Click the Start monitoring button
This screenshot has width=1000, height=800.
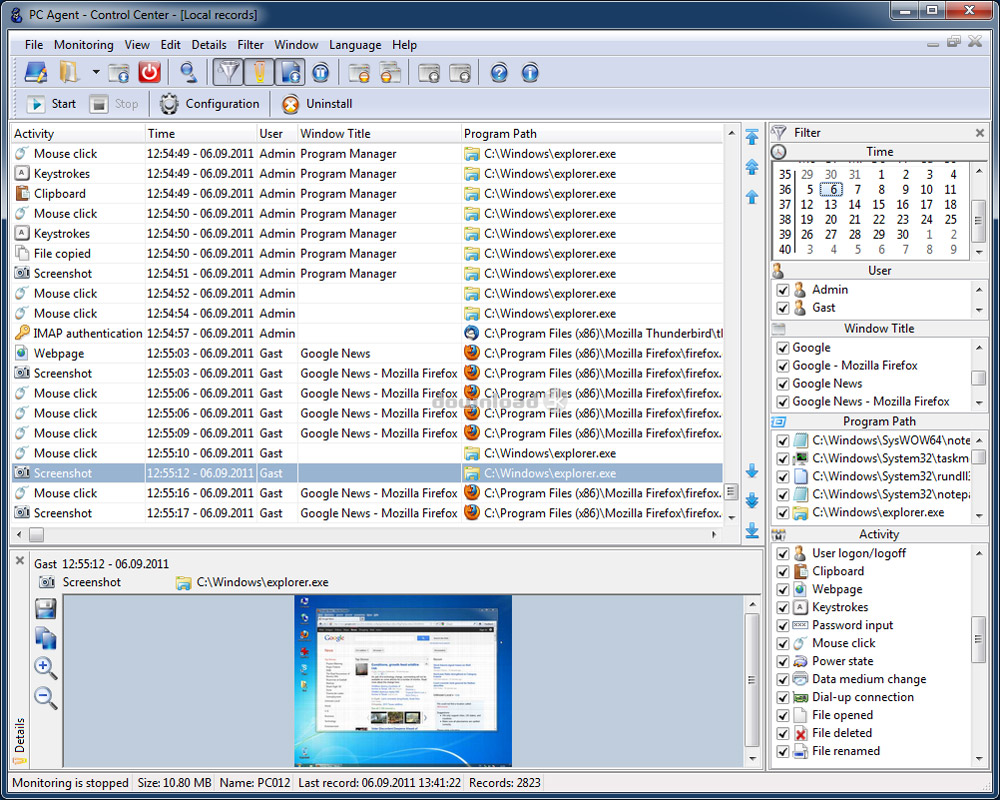tap(51, 104)
